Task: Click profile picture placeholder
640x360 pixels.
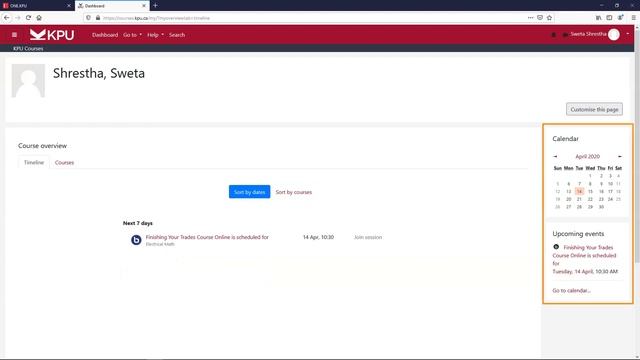Action: pos(28,80)
